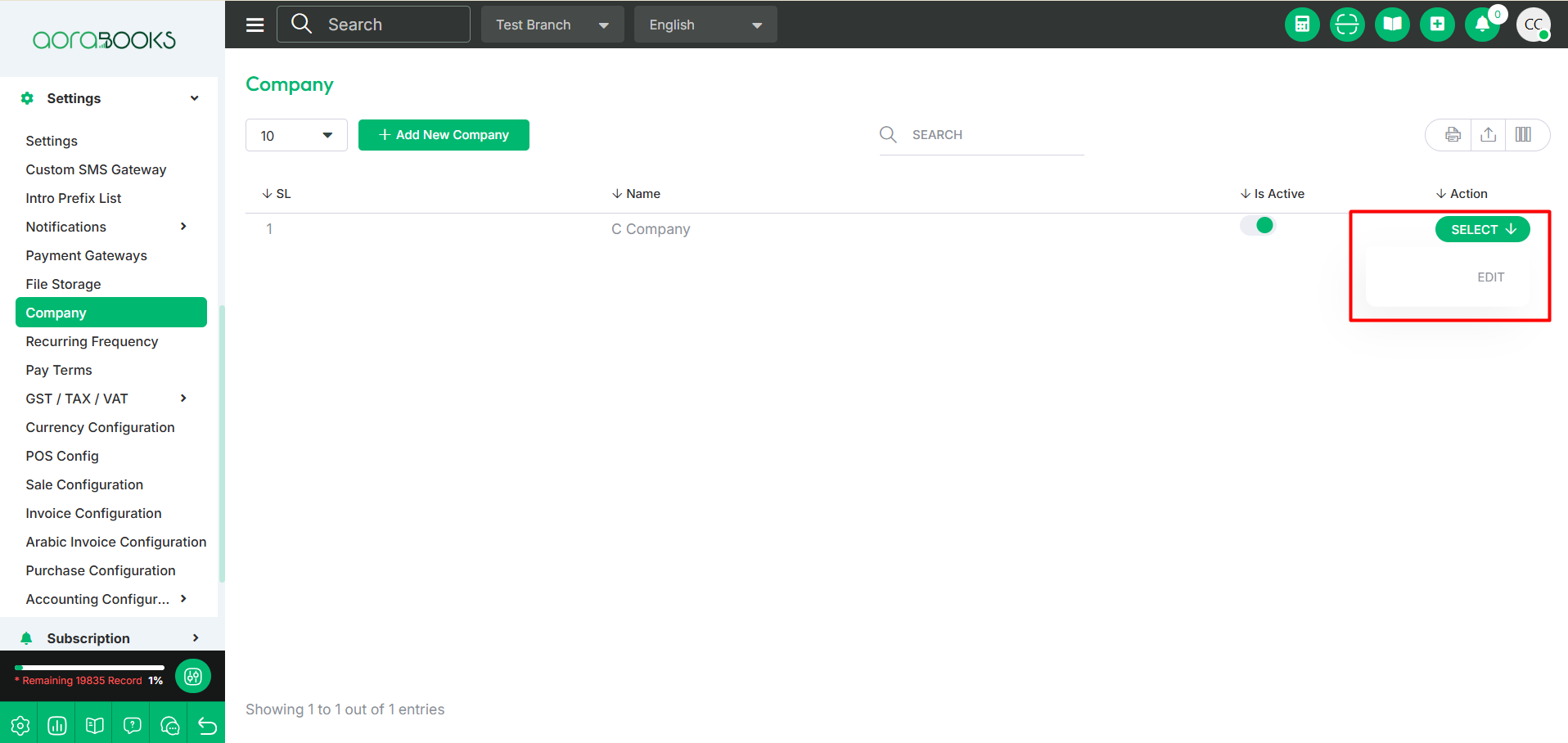Open Invoice Configuration
This screenshot has height=743, width=1568.
pyautogui.click(x=93, y=513)
